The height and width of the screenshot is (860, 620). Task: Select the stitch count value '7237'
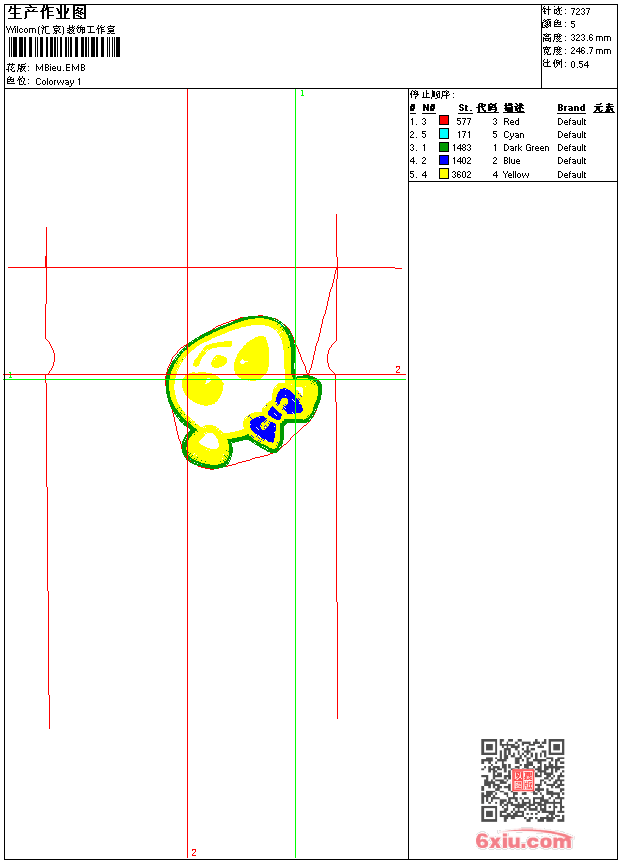[x=580, y=12]
